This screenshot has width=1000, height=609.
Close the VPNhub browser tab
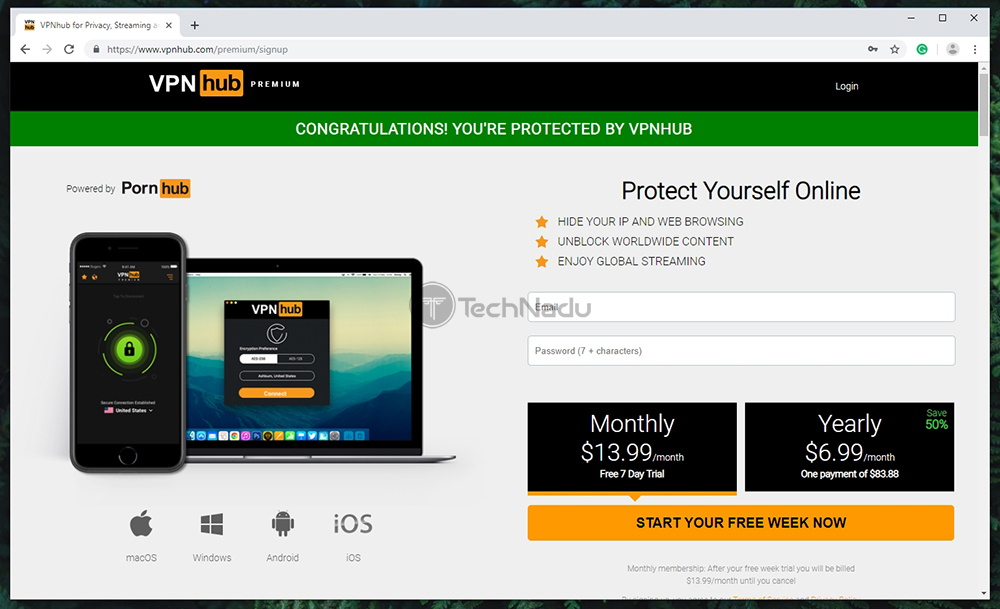point(169,26)
